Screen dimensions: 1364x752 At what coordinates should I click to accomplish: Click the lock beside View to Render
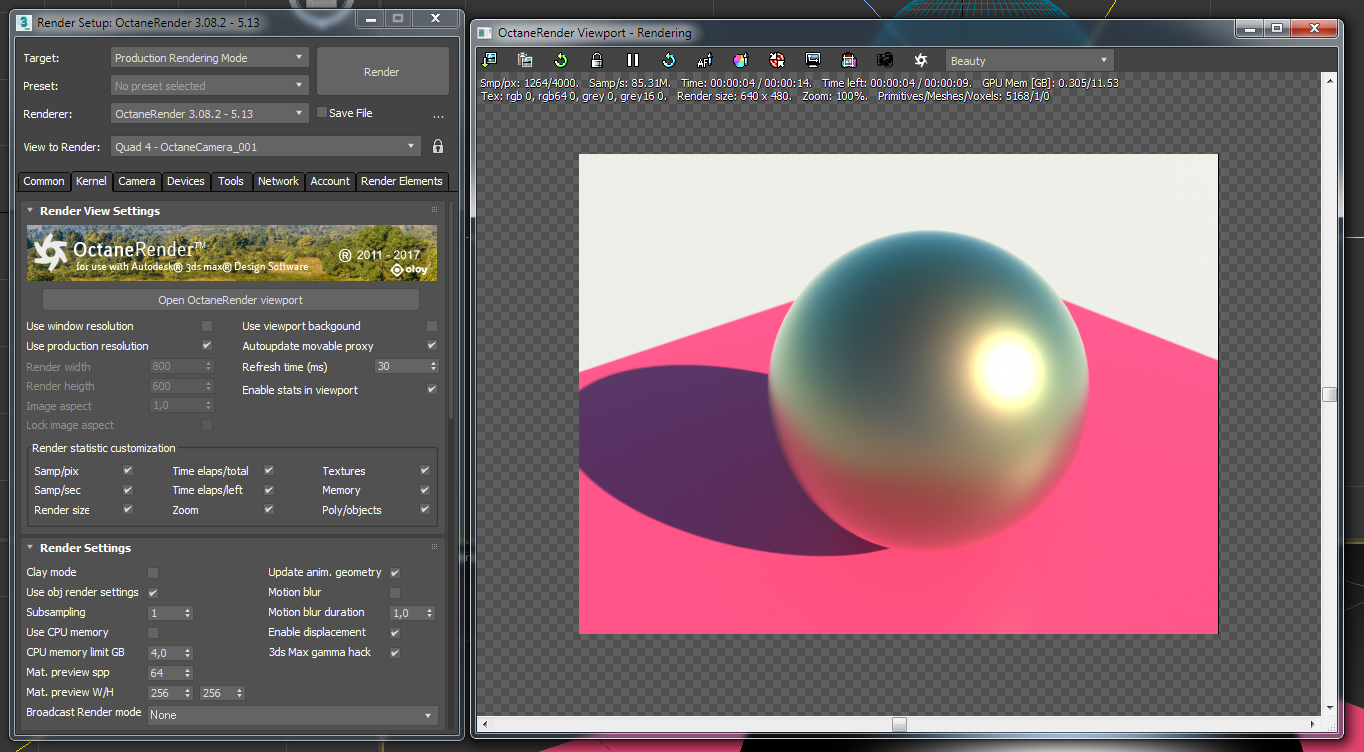pos(438,147)
